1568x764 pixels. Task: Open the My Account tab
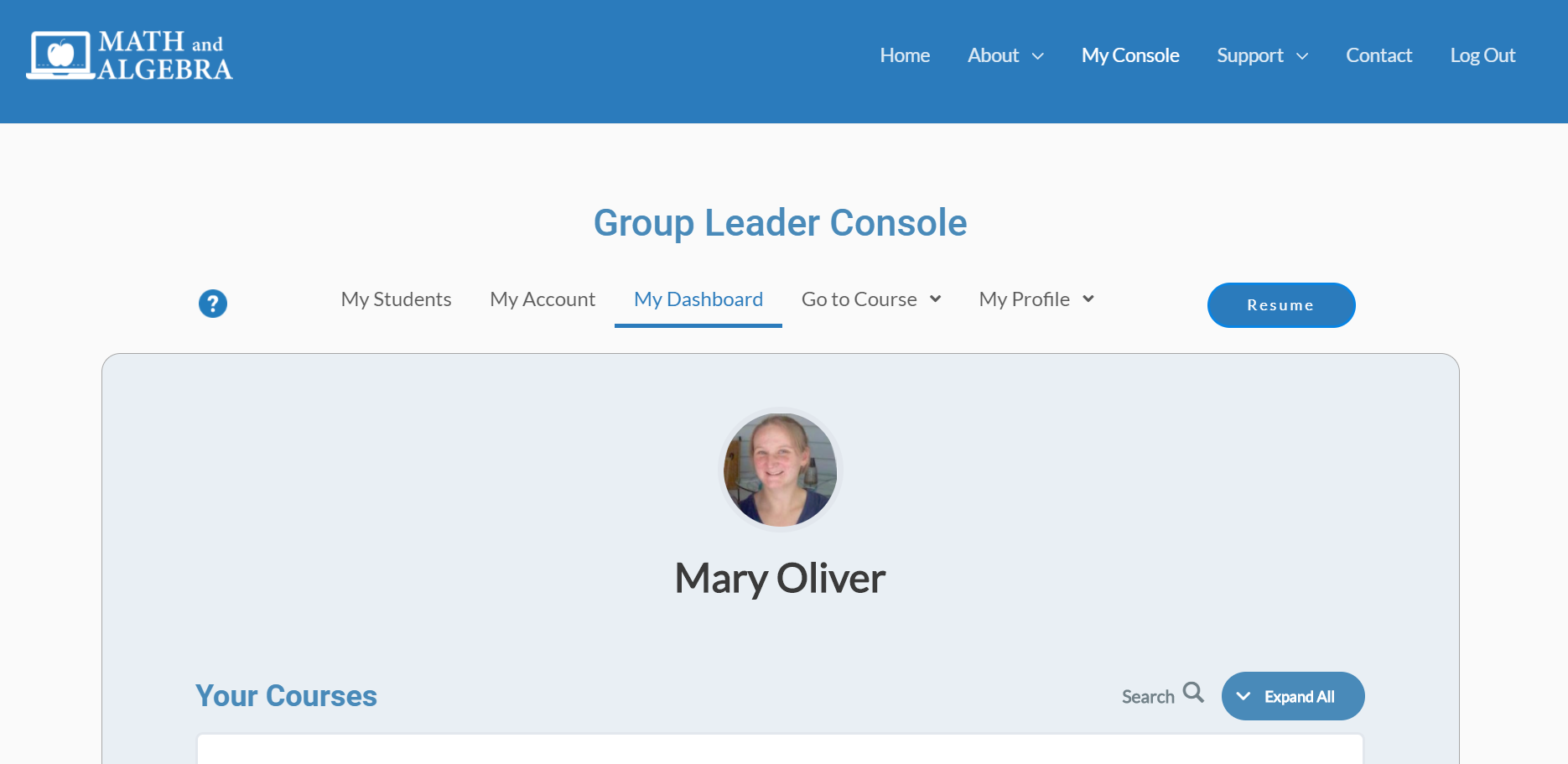pyautogui.click(x=543, y=299)
